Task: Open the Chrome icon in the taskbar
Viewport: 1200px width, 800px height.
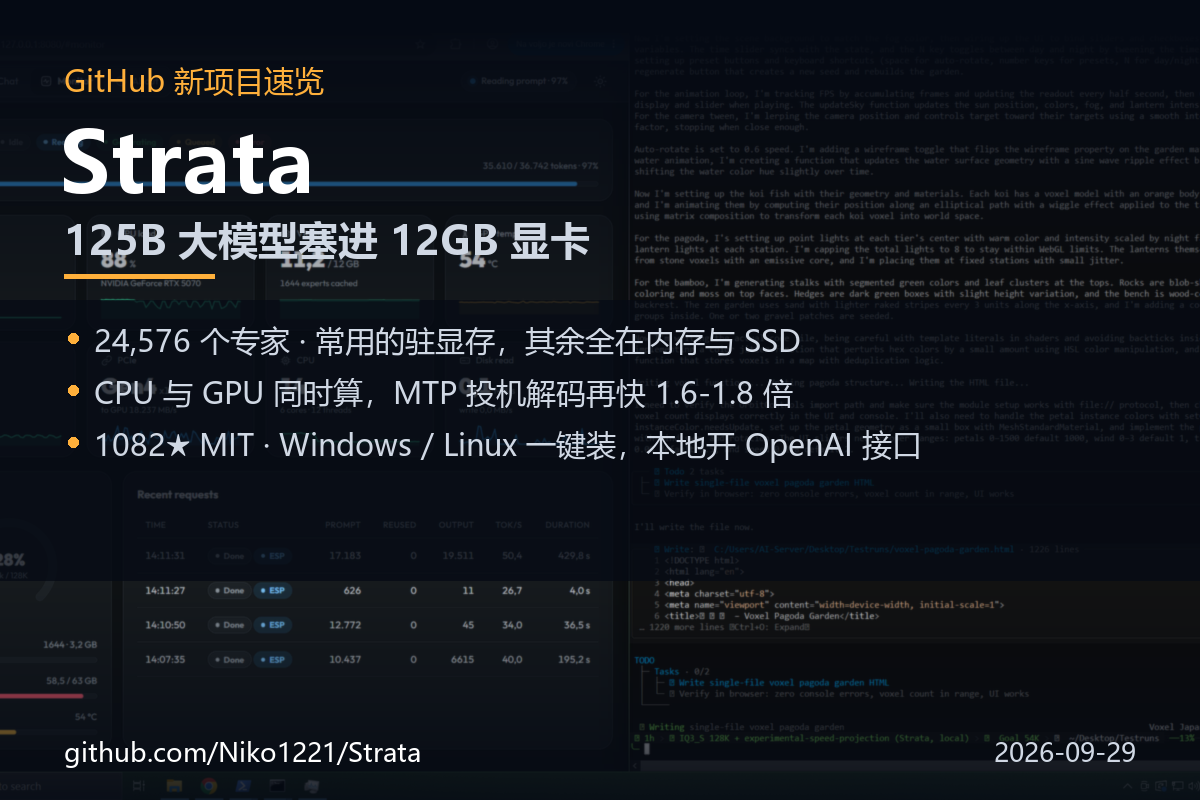Action: (209, 786)
